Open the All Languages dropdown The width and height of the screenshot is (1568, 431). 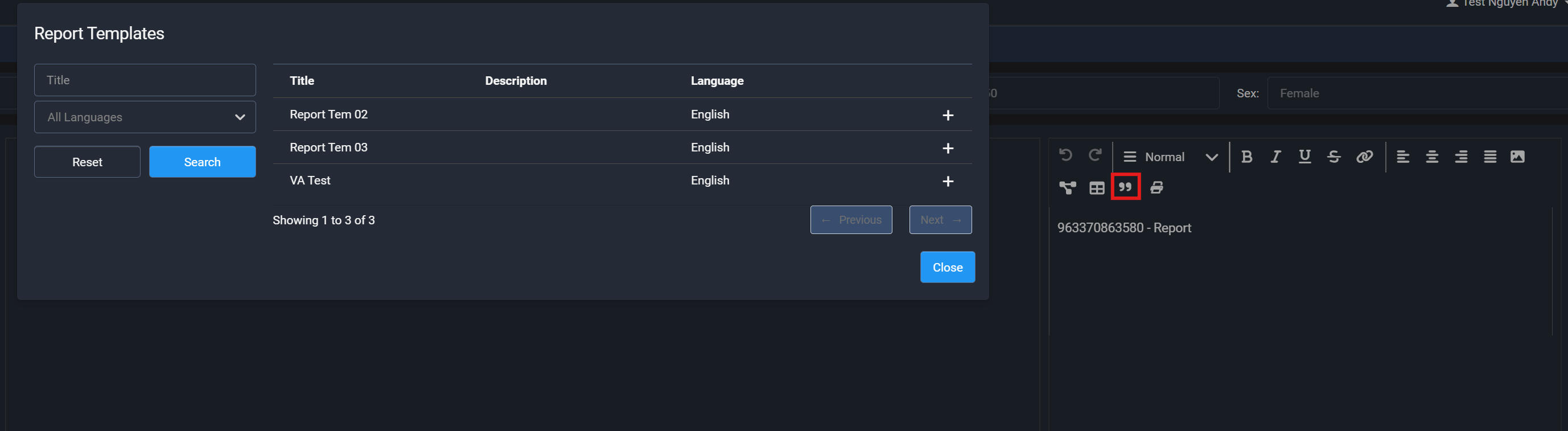145,117
